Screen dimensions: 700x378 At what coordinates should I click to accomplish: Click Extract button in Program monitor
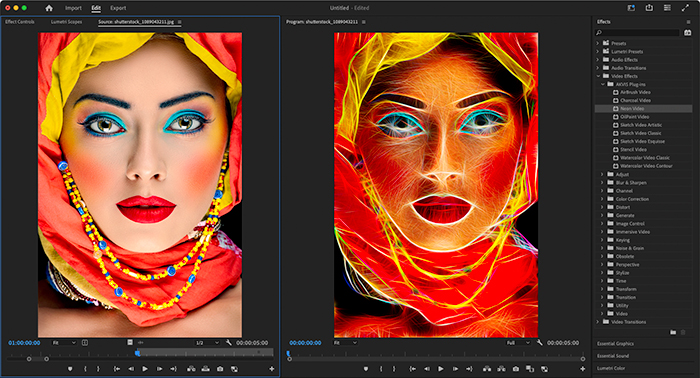[x=501, y=369]
